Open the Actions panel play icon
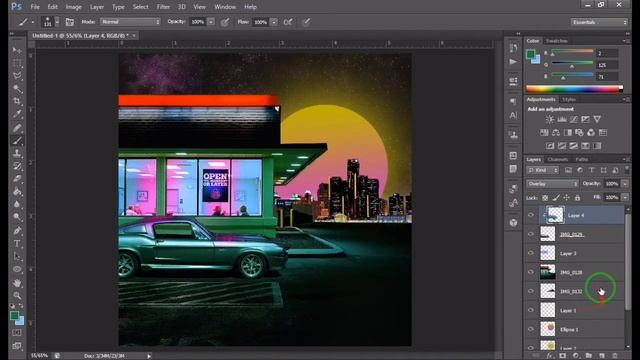Viewport: 640px width, 360px height. coord(513,62)
